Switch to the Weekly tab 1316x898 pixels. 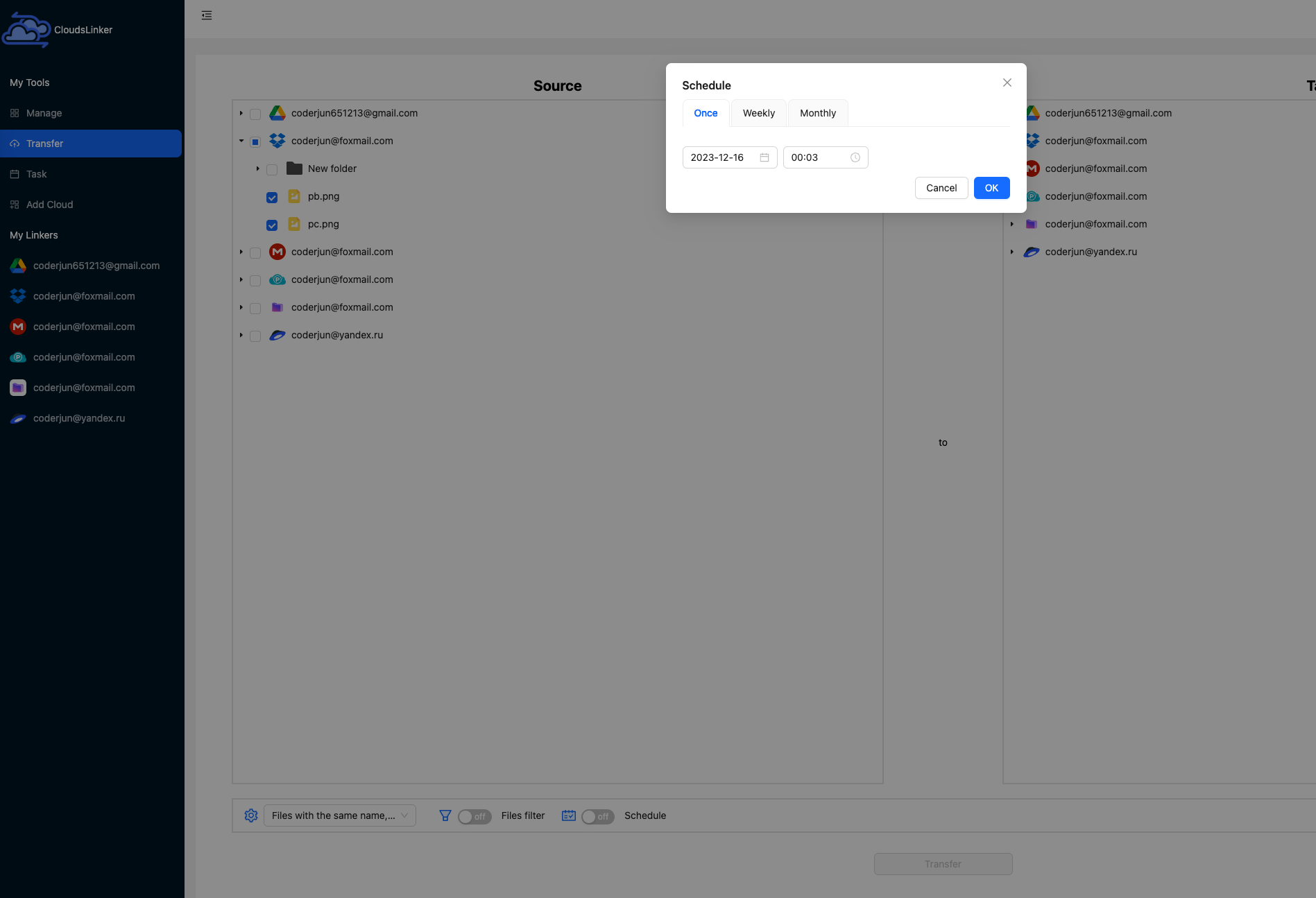pos(759,113)
